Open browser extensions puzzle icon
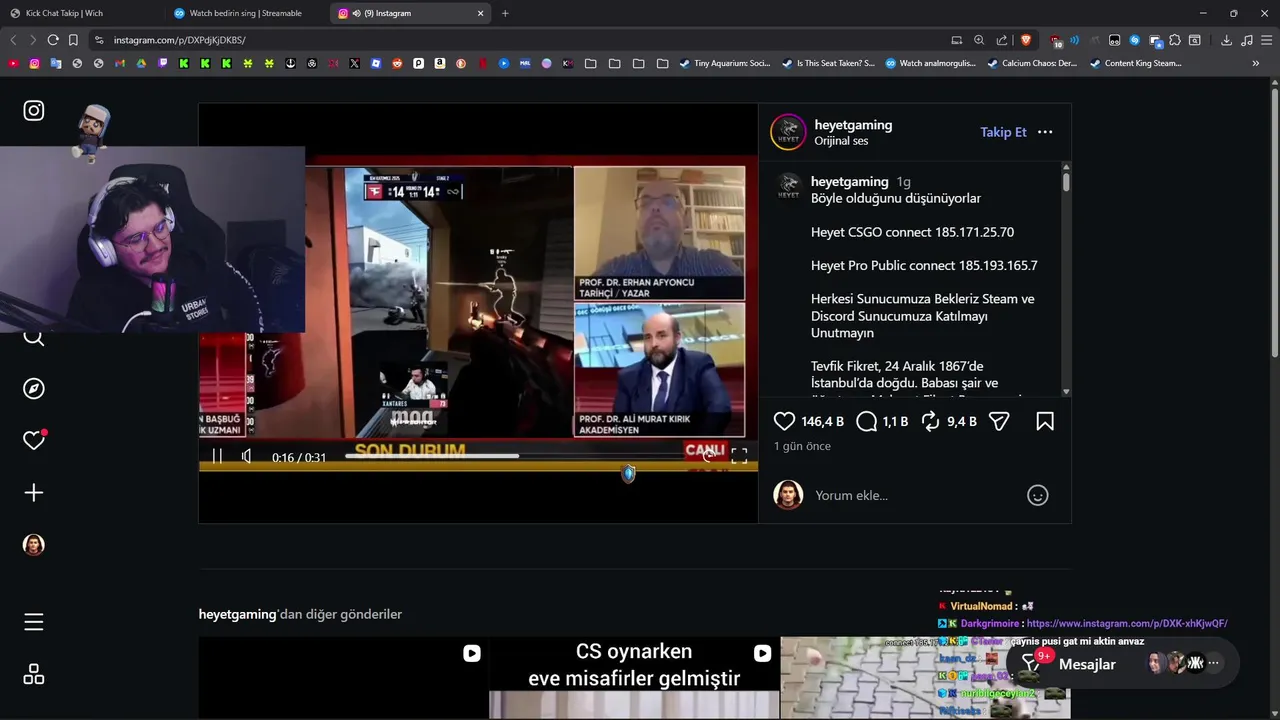 [1175, 40]
